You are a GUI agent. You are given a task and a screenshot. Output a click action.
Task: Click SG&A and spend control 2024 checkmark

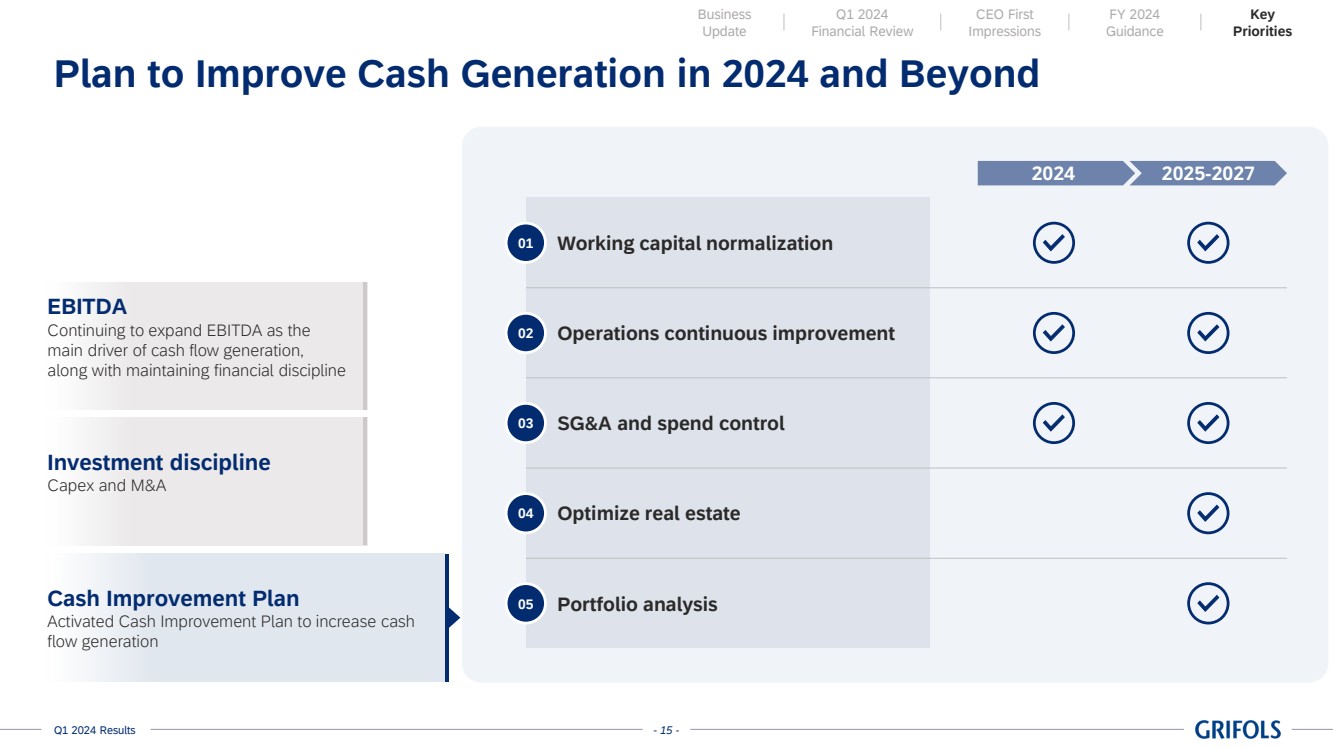(1053, 423)
